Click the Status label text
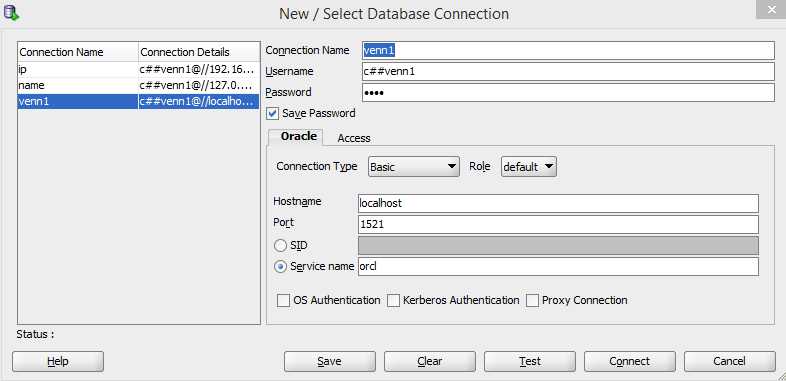 click(x=35, y=334)
